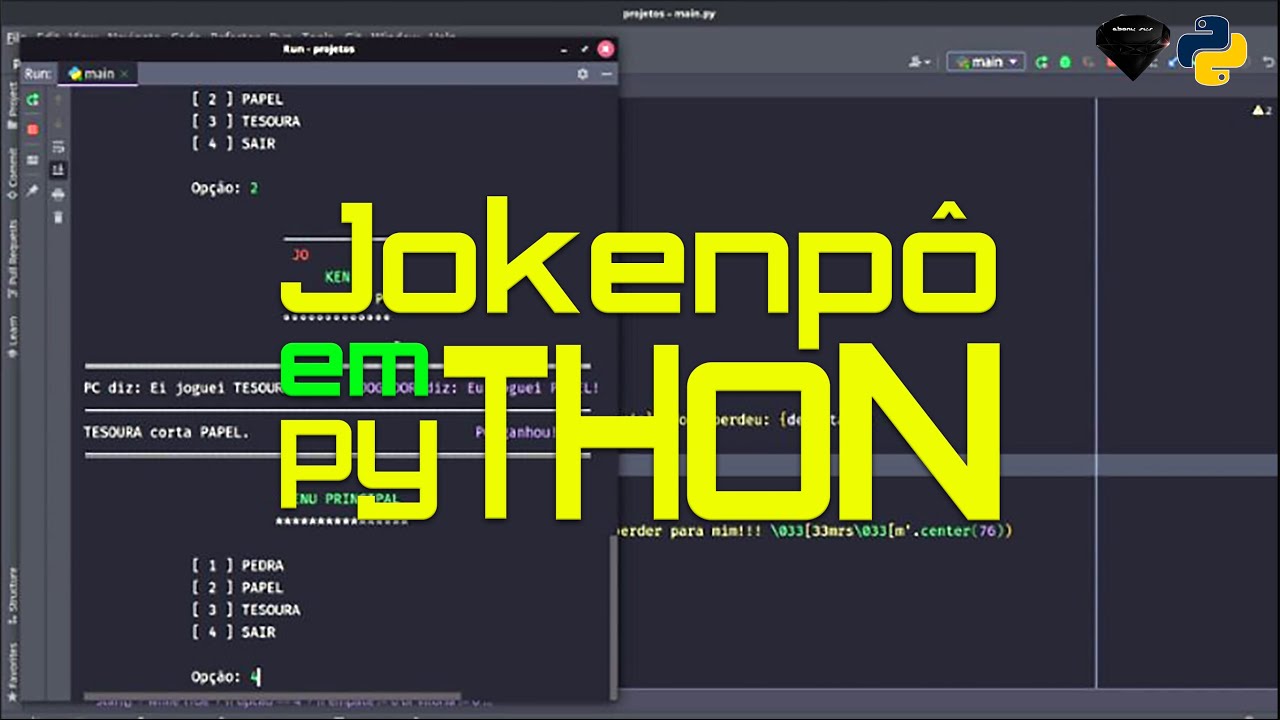The image size is (1280, 720).
Task: Click 'TESOURA corta PAPEL.' output line
Action: 166,432
